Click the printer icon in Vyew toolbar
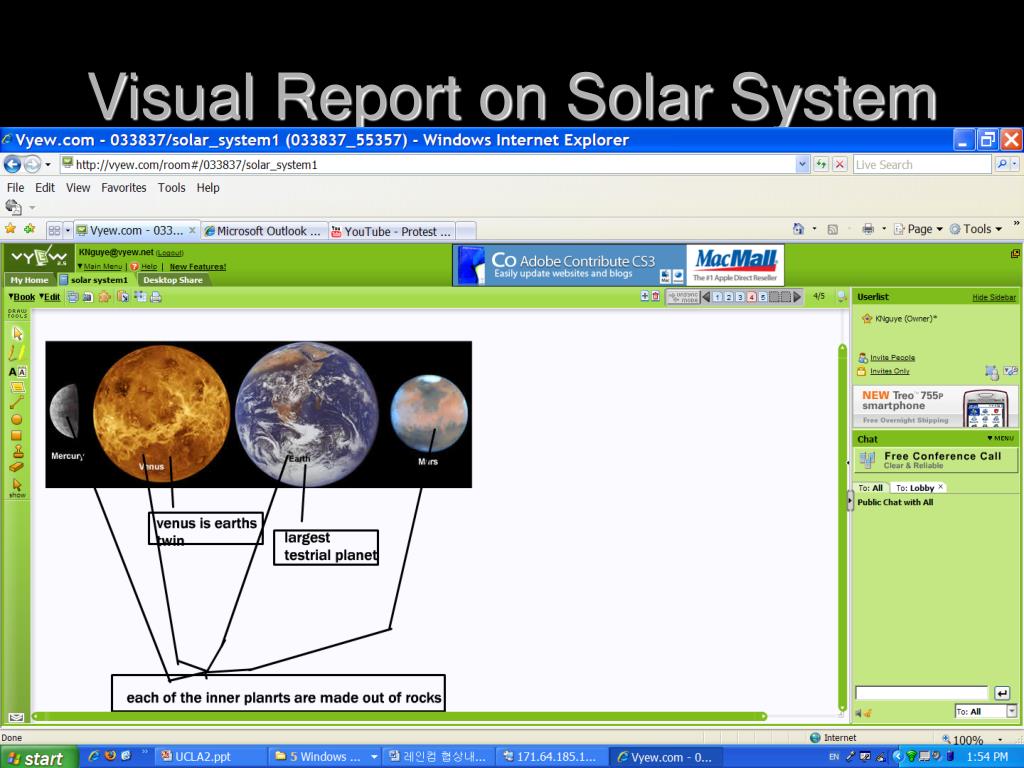This screenshot has width=1024, height=768. click(x=155, y=297)
